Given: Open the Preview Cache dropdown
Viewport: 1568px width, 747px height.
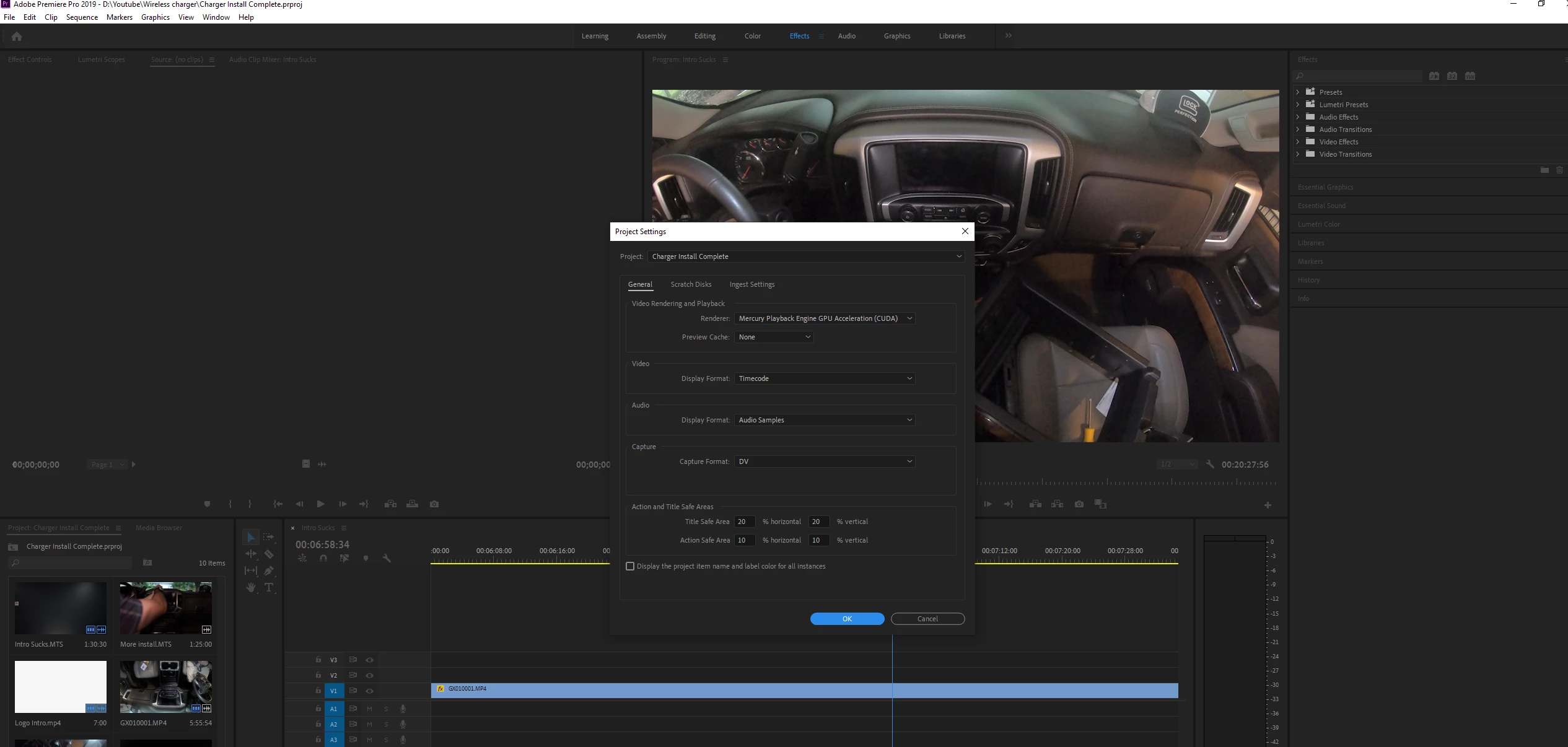Looking at the screenshot, I should click(774, 337).
